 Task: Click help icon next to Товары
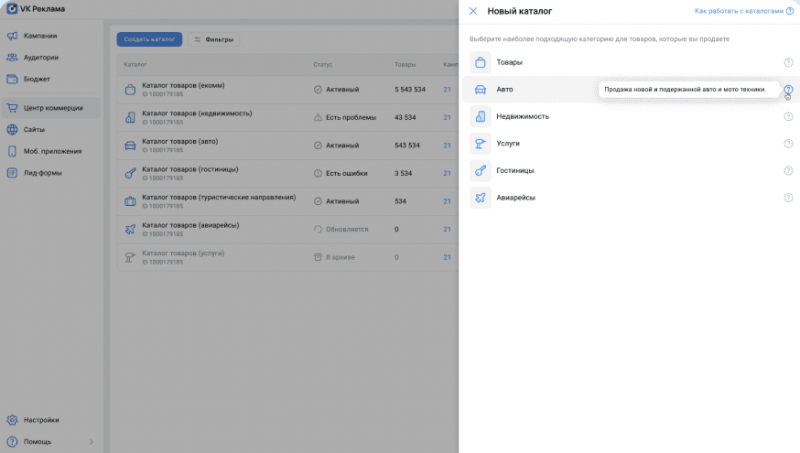788,63
